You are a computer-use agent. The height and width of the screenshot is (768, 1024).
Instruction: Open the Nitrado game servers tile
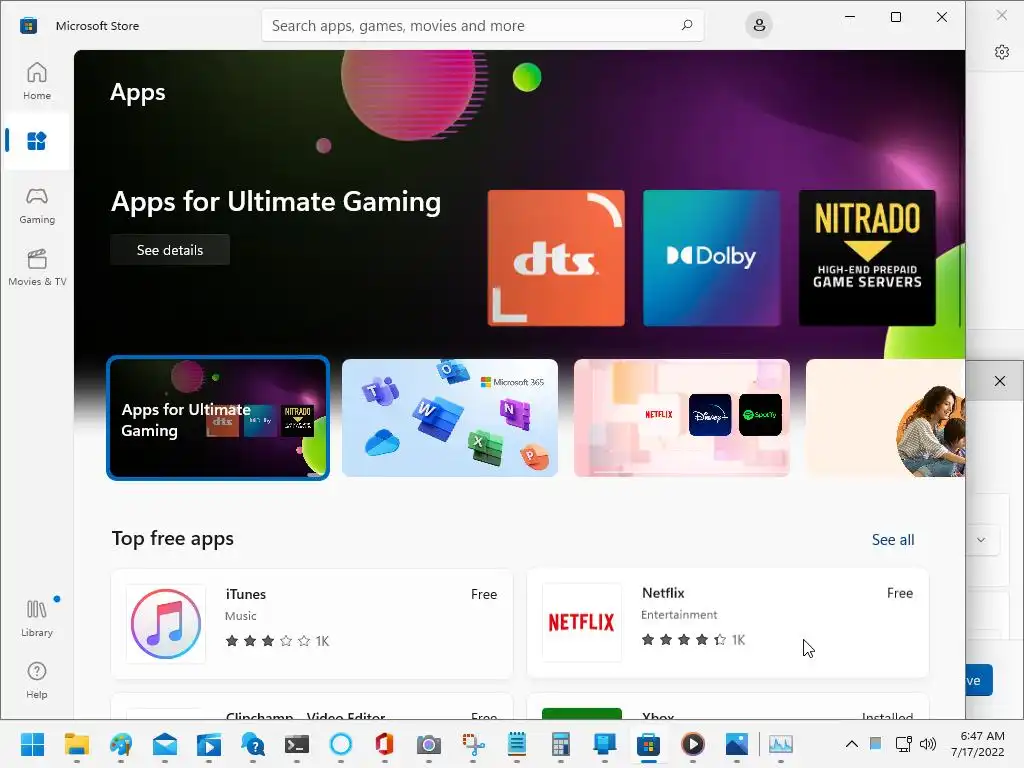[x=867, y=258]
